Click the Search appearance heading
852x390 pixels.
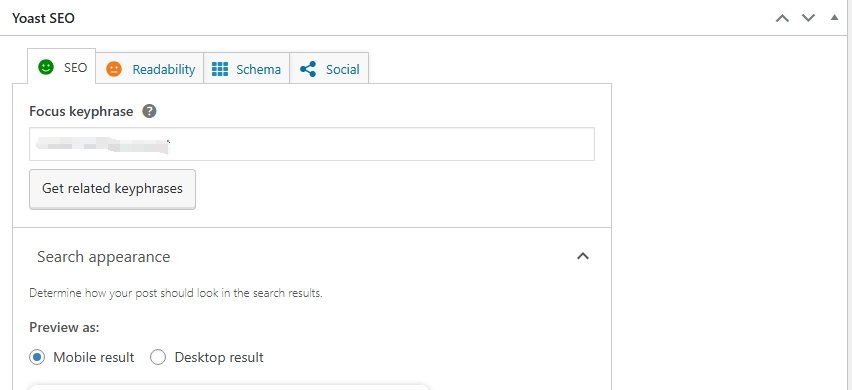[104, 256]
